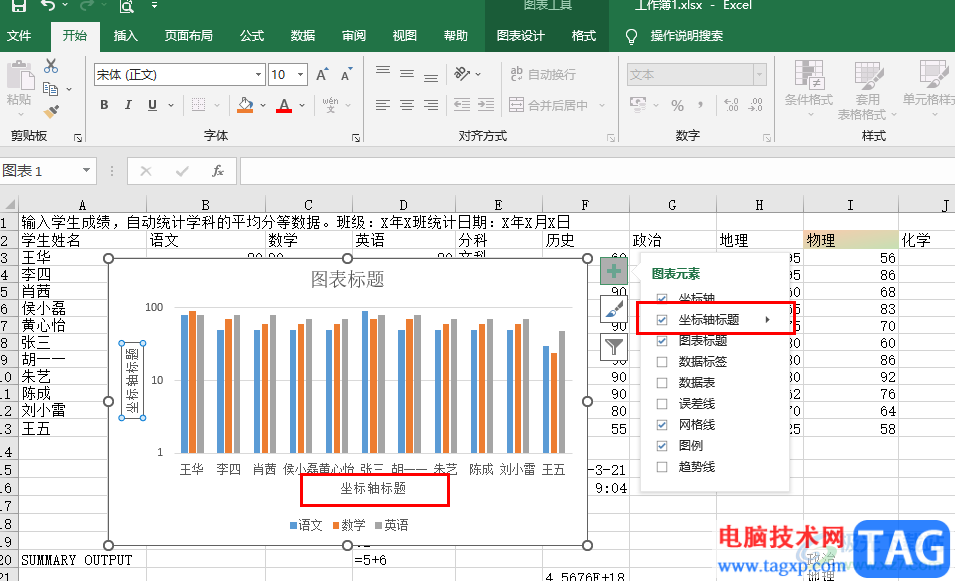Open Chart Filters with the funnel button
The height and width of the screenshot is (581, 955).
tap(613, 347)
